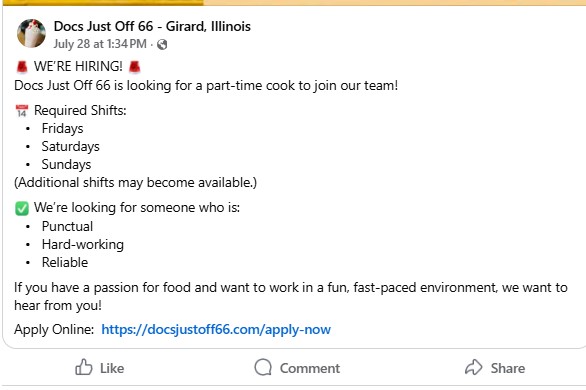Click the Comment button label

(310, 368)
